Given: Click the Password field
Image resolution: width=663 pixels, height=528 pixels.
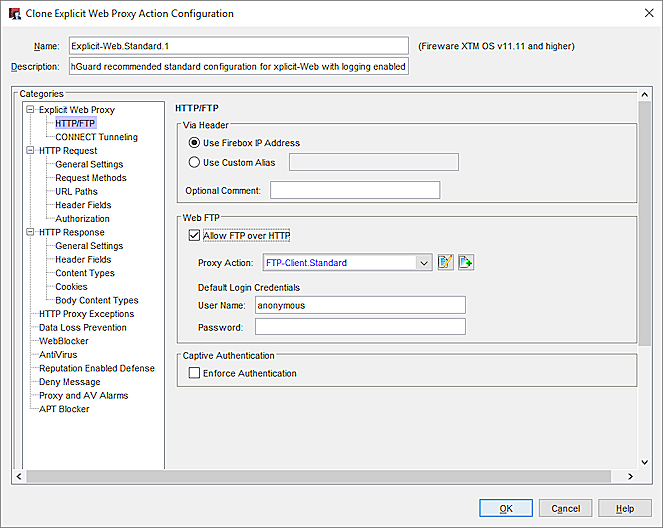Looking at the screenshot, I should [360, 327].
